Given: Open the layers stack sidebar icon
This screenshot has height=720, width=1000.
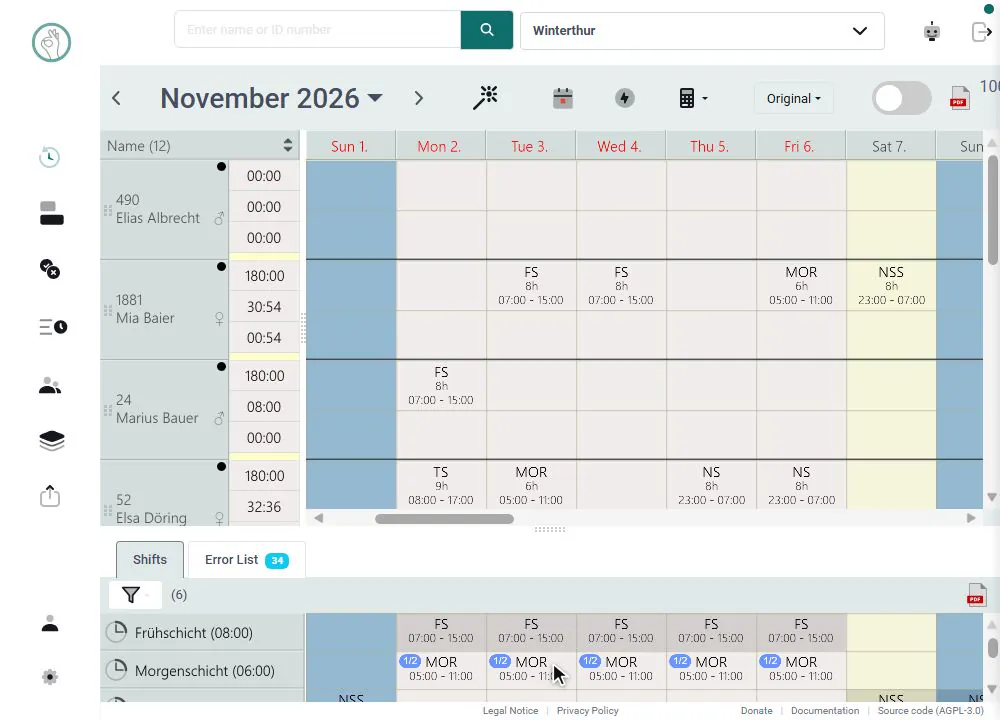Looking at the screenshot, I should point(52,441).
